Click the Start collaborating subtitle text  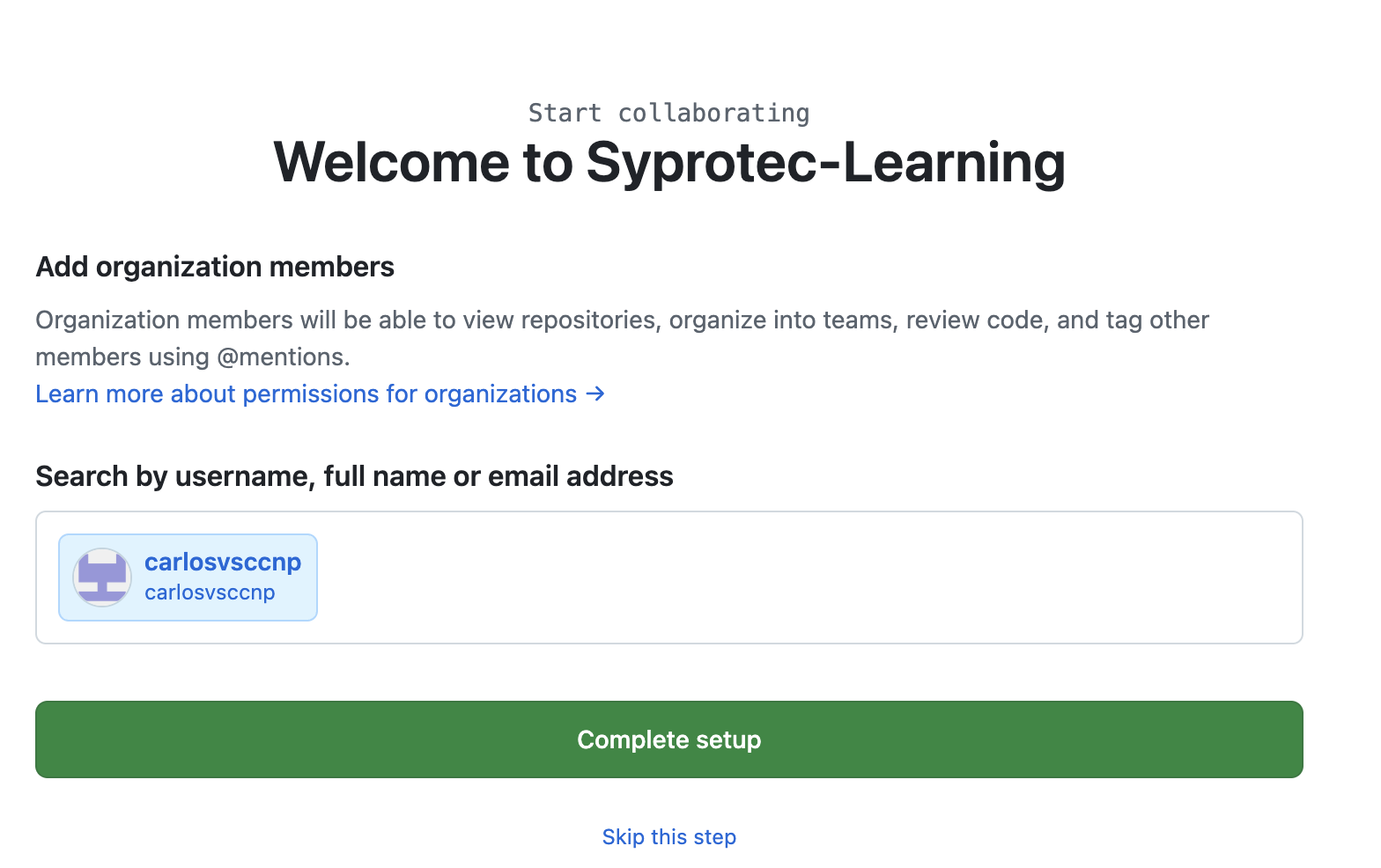(668, 113)
